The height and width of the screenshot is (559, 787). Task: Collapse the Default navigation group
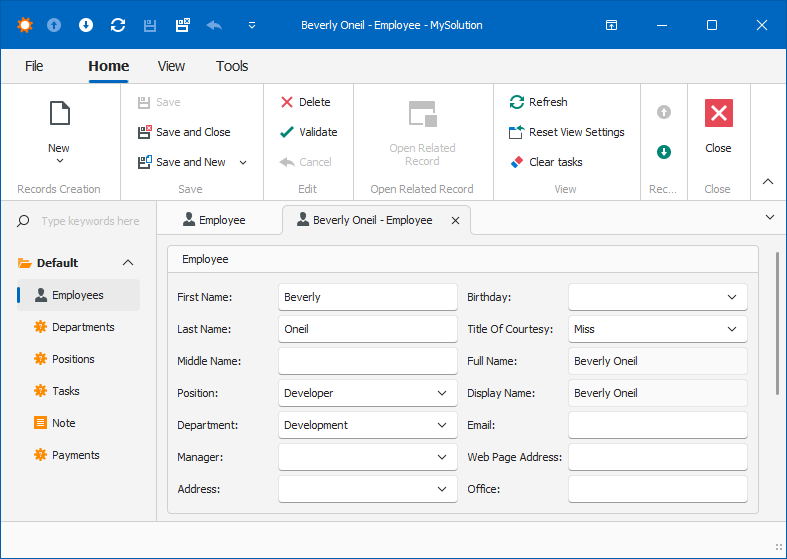(128, 263)
